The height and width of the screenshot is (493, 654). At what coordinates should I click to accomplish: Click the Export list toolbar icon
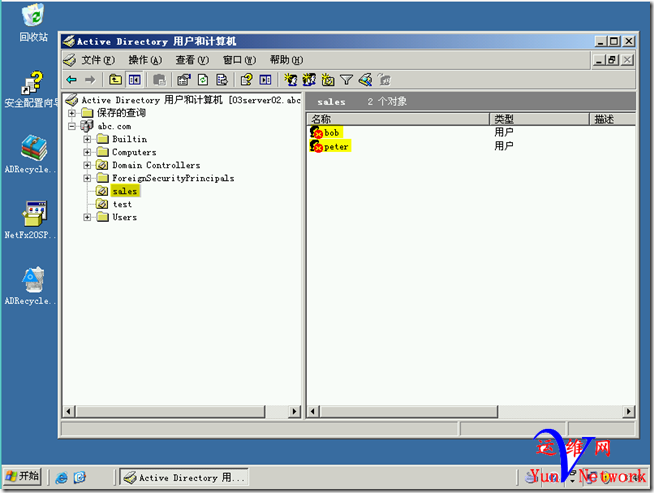[x=222, y=80]
